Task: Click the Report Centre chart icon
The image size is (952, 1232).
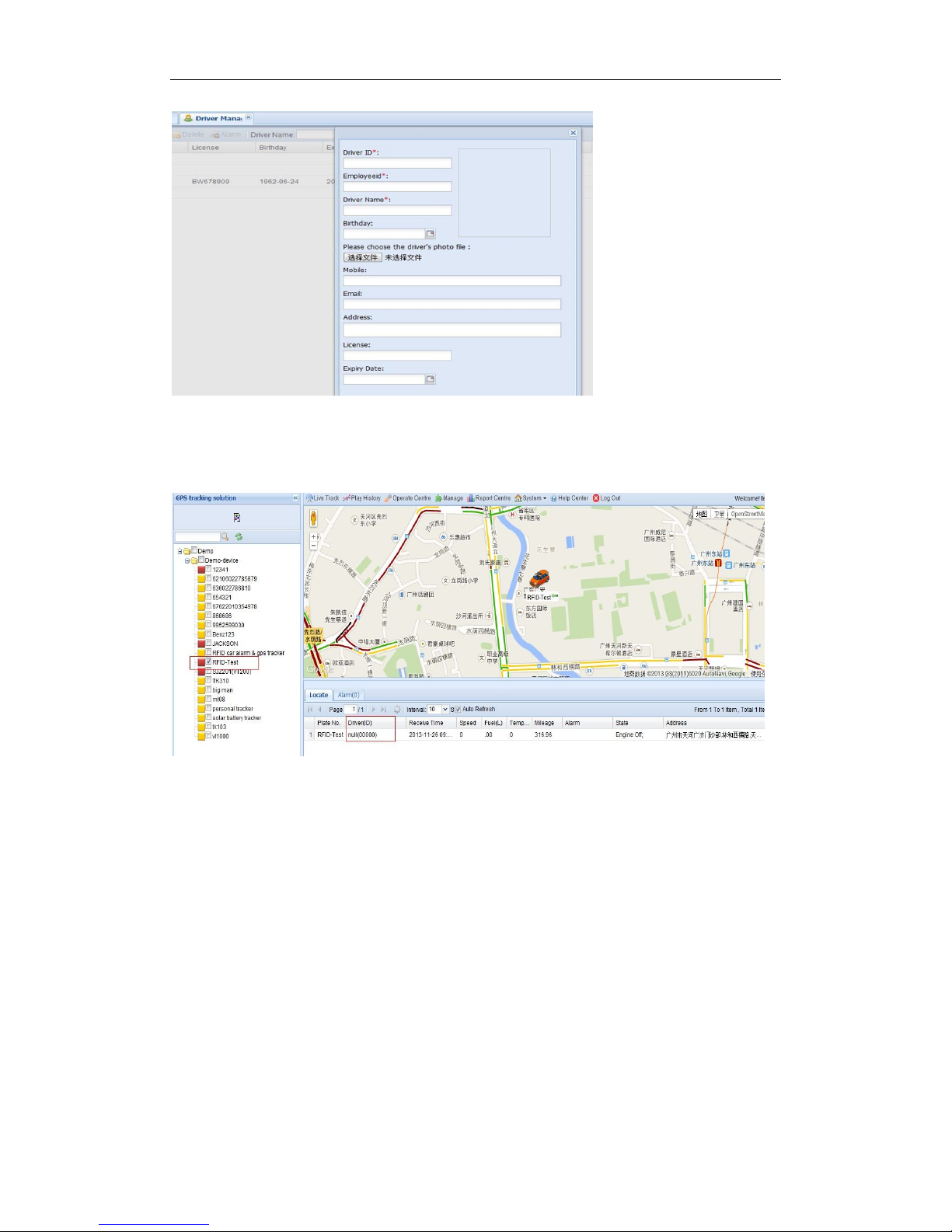Action: [470, 498]
